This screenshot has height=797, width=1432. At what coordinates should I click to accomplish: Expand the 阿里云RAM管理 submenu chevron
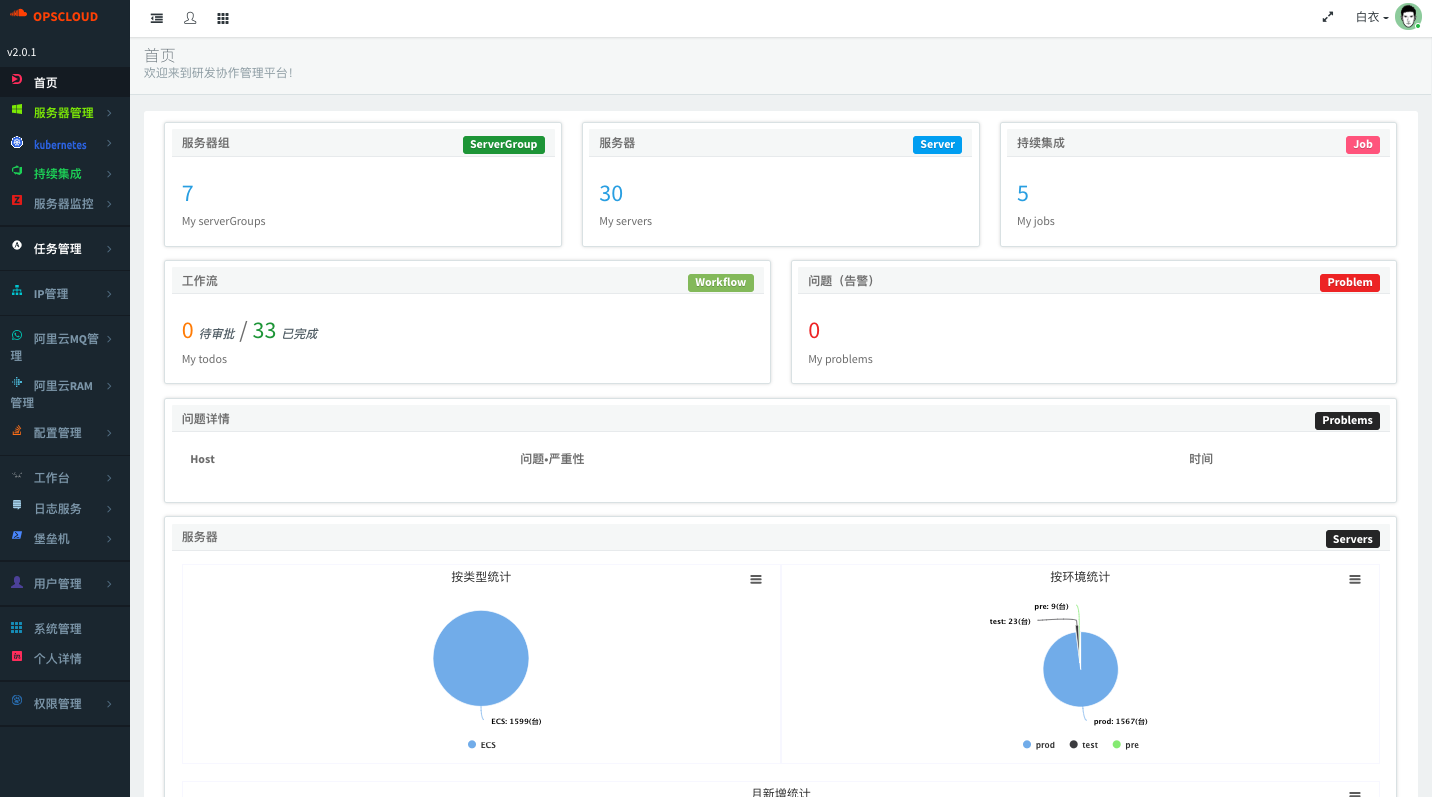109,386
